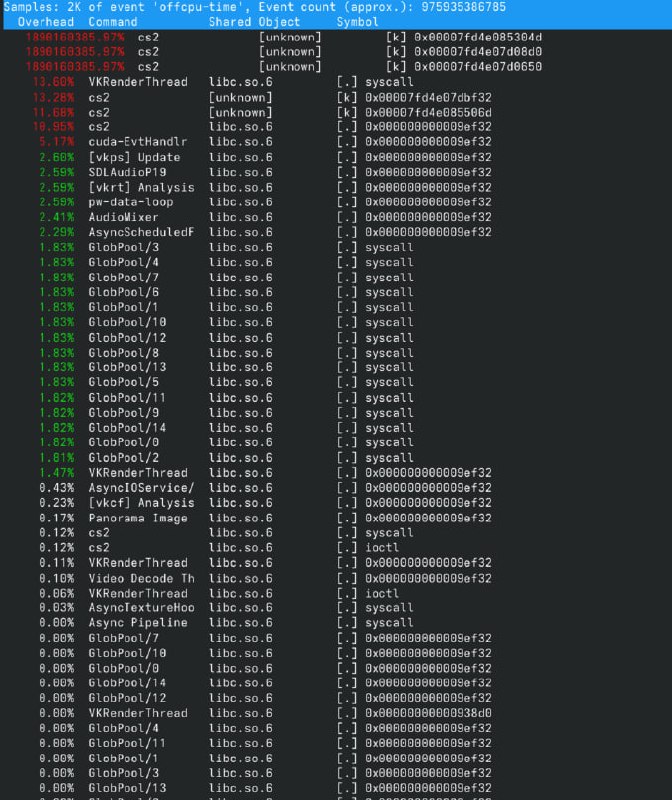Screen dimensions: 672x800
Task: Click the AsyncScheduledF entry
Action: (140, 232)
